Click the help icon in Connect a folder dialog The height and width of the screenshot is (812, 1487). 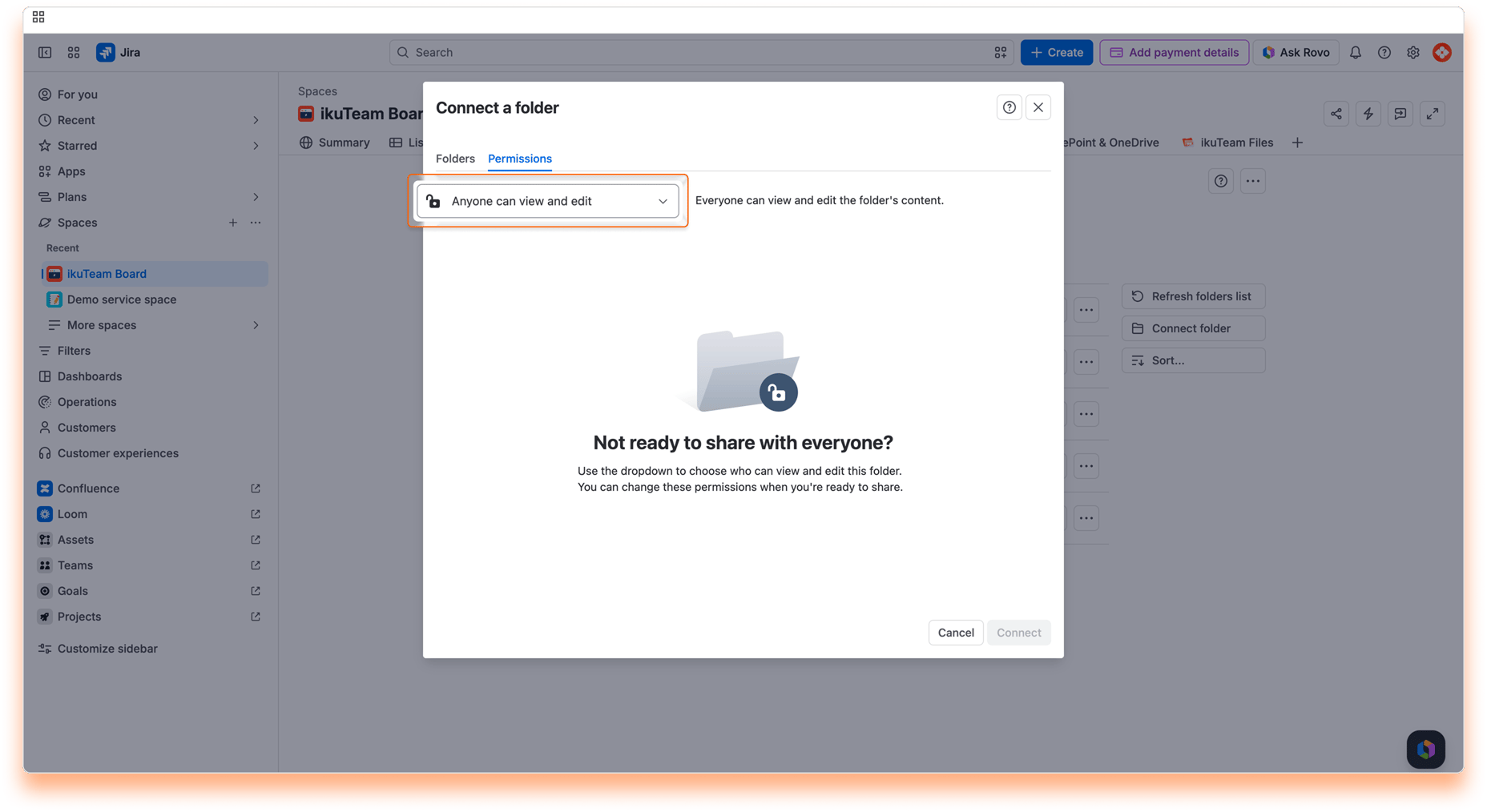click(x=1009, y=107)
